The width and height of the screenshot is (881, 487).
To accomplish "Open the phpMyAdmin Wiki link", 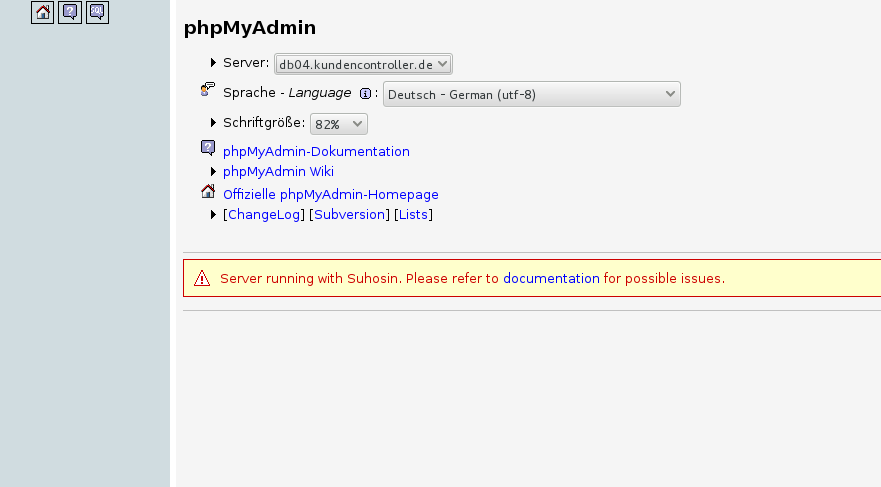I will 278,171.
